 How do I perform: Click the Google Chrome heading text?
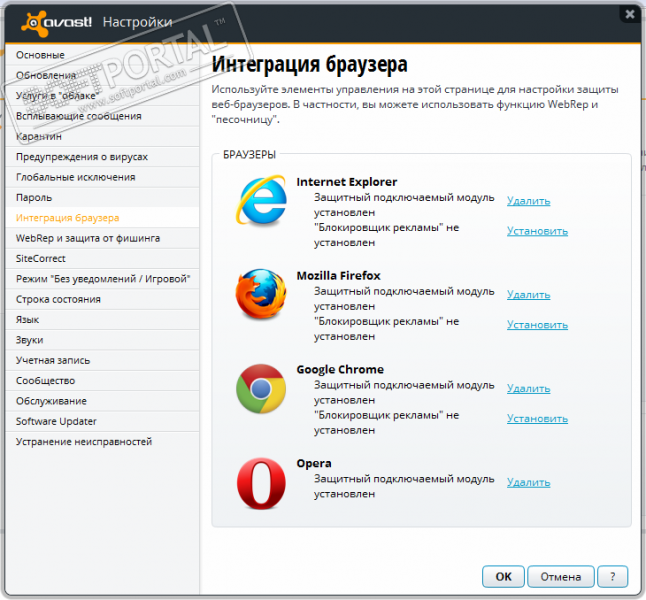coord(340,369)
